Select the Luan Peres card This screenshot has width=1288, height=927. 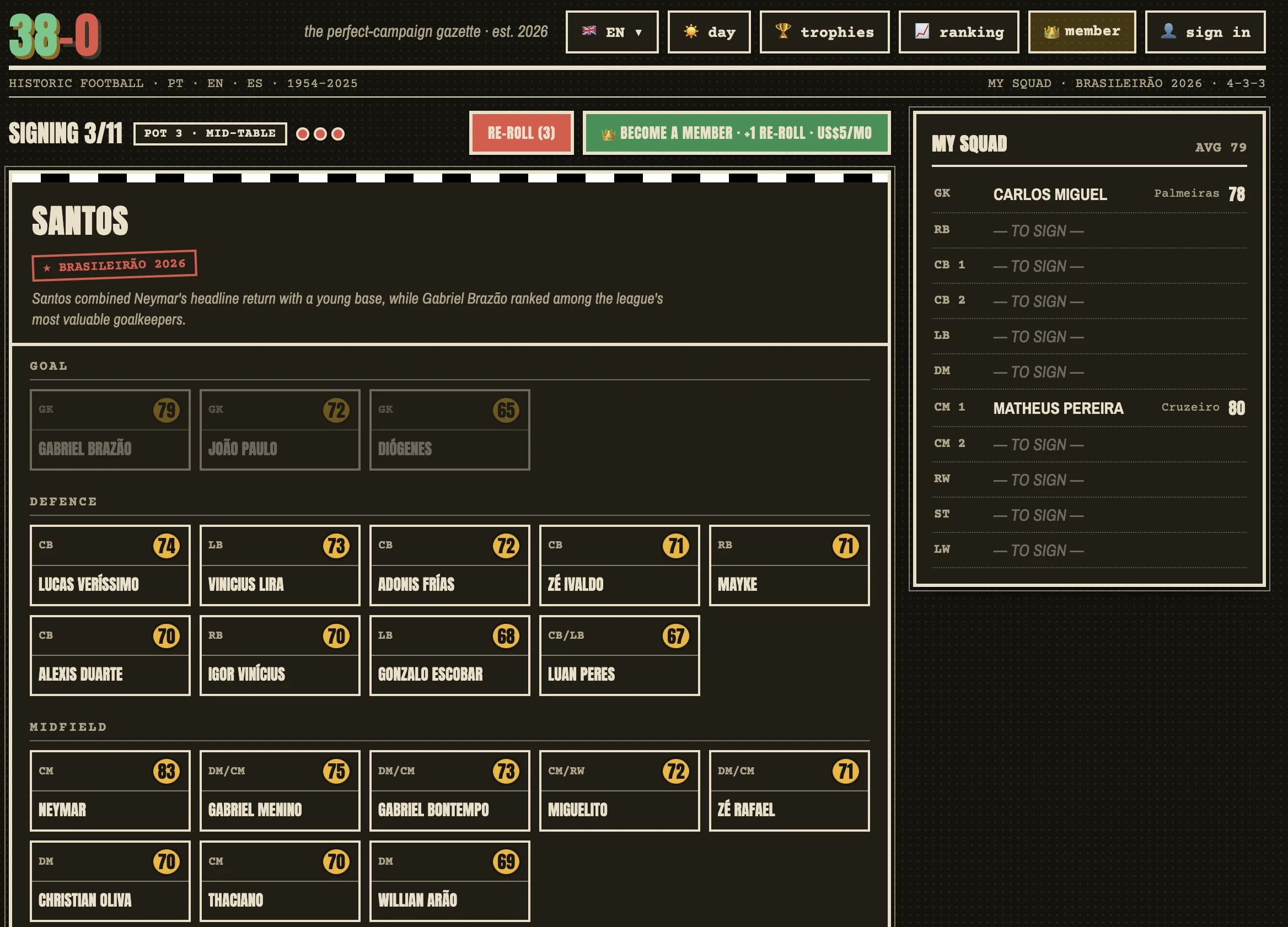(620, 656)
